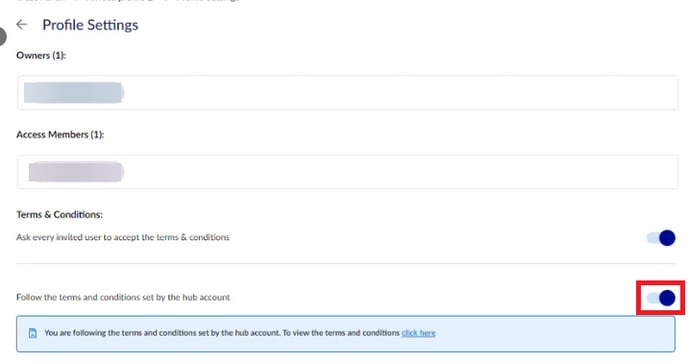Click inside the Owners field

click(x=348, y=93)
